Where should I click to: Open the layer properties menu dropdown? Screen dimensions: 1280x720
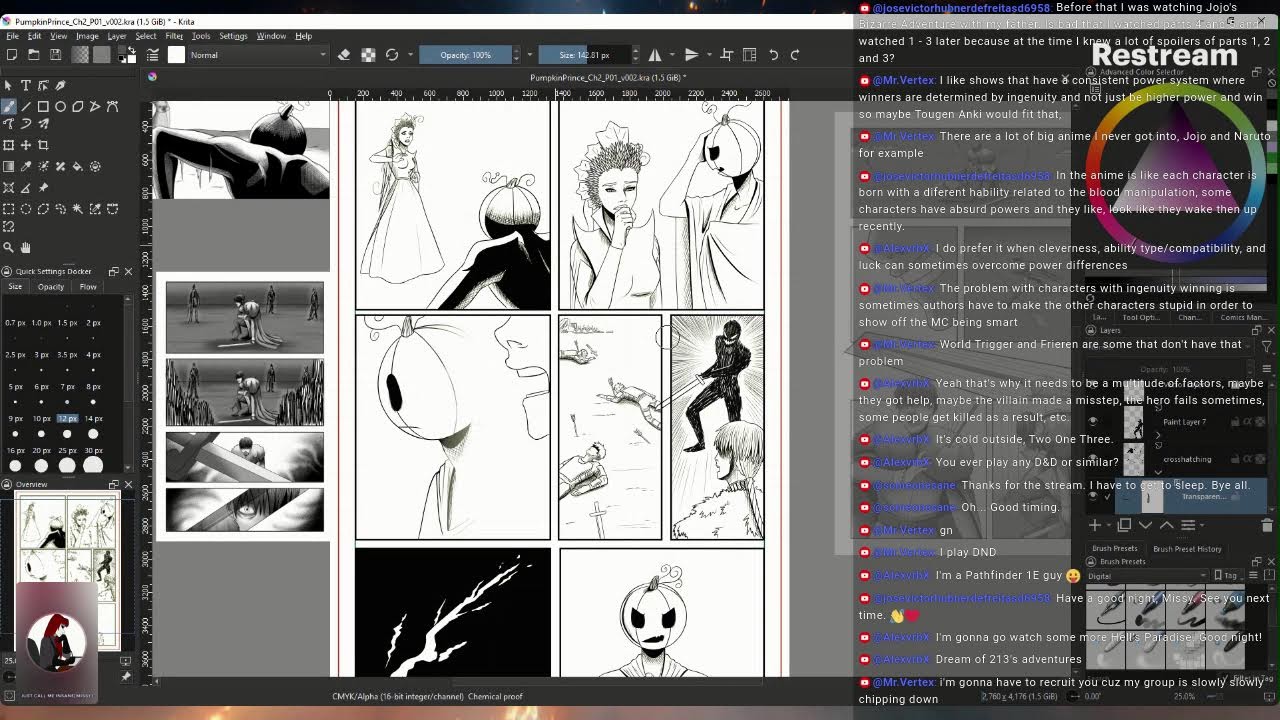(x=1190, y=525)
